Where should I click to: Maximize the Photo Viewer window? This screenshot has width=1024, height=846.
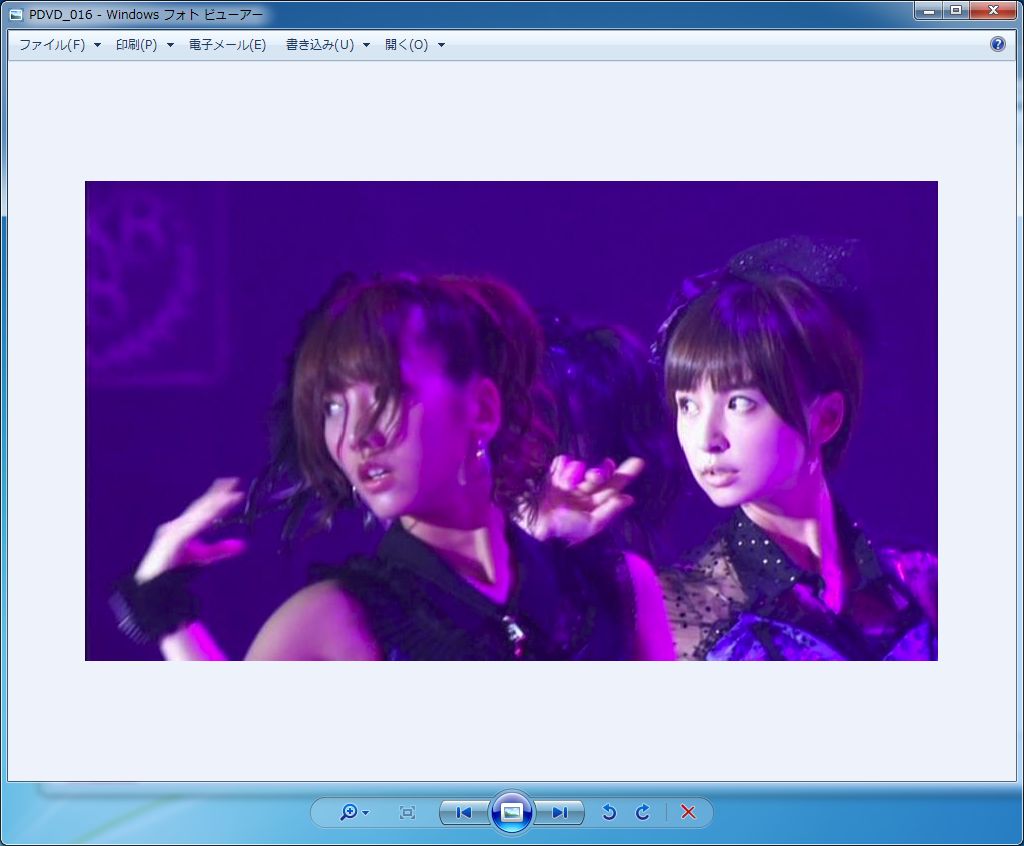click(956, 10)
